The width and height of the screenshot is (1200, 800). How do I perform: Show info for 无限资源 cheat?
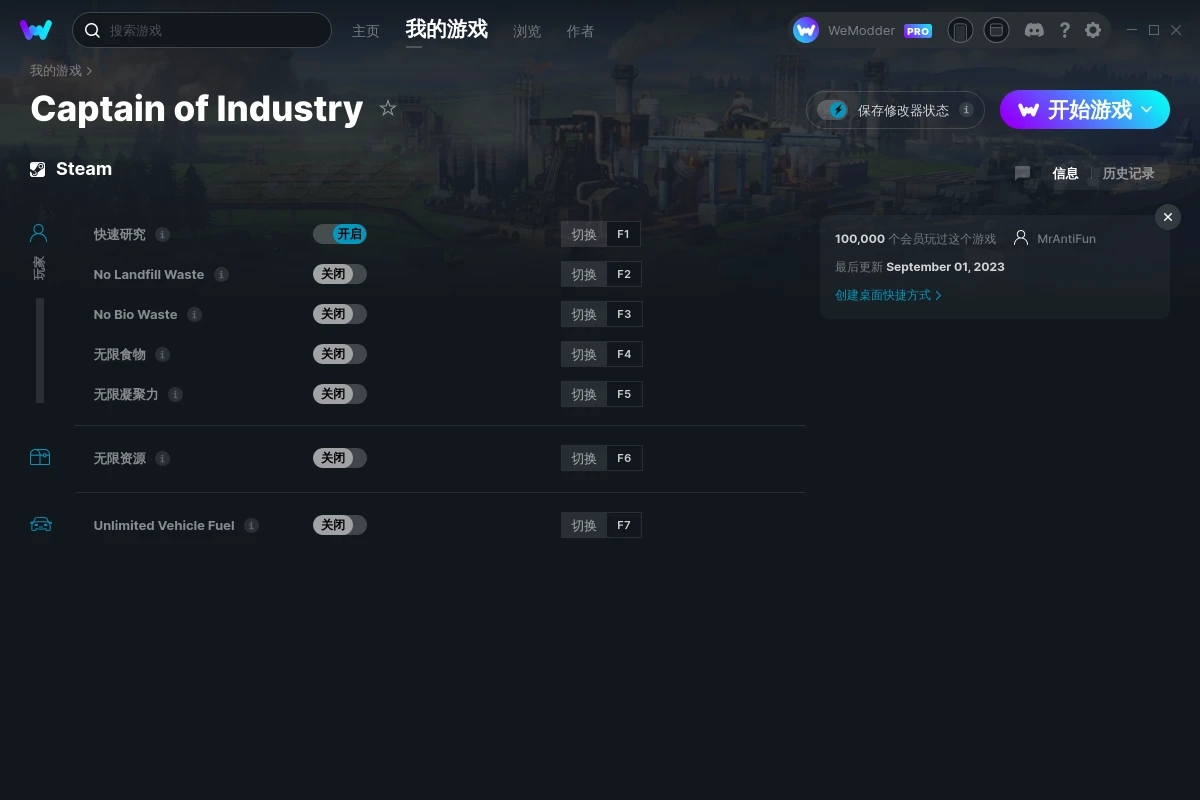[x=162, y=458]
